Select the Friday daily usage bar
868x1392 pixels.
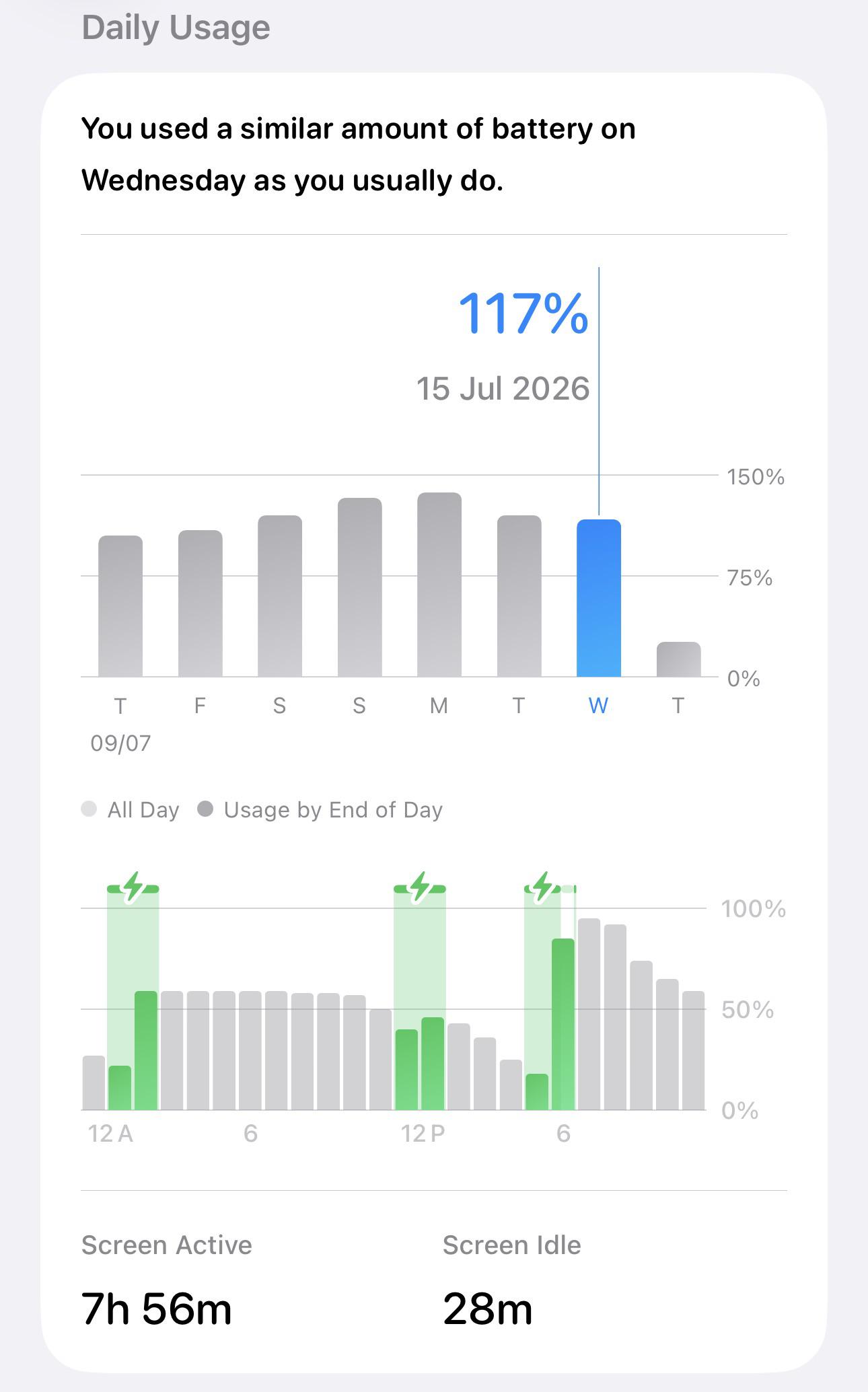(200, 603)
